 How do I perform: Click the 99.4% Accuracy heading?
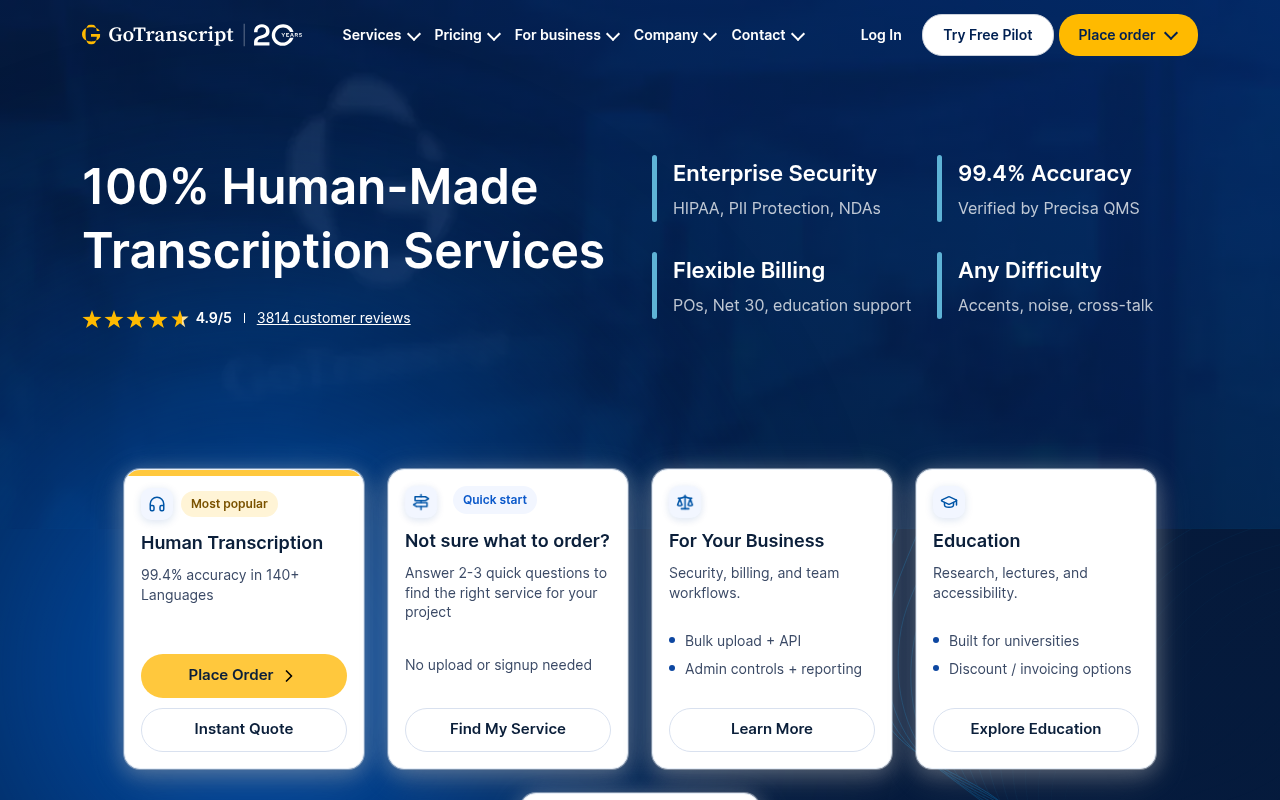1045,173
